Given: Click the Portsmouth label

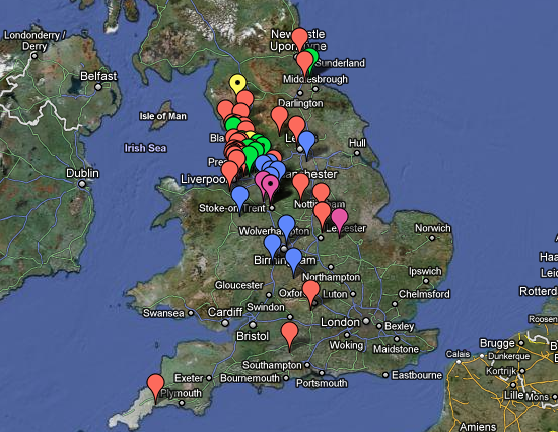Looking at the screenshot, I should point(322,383).
